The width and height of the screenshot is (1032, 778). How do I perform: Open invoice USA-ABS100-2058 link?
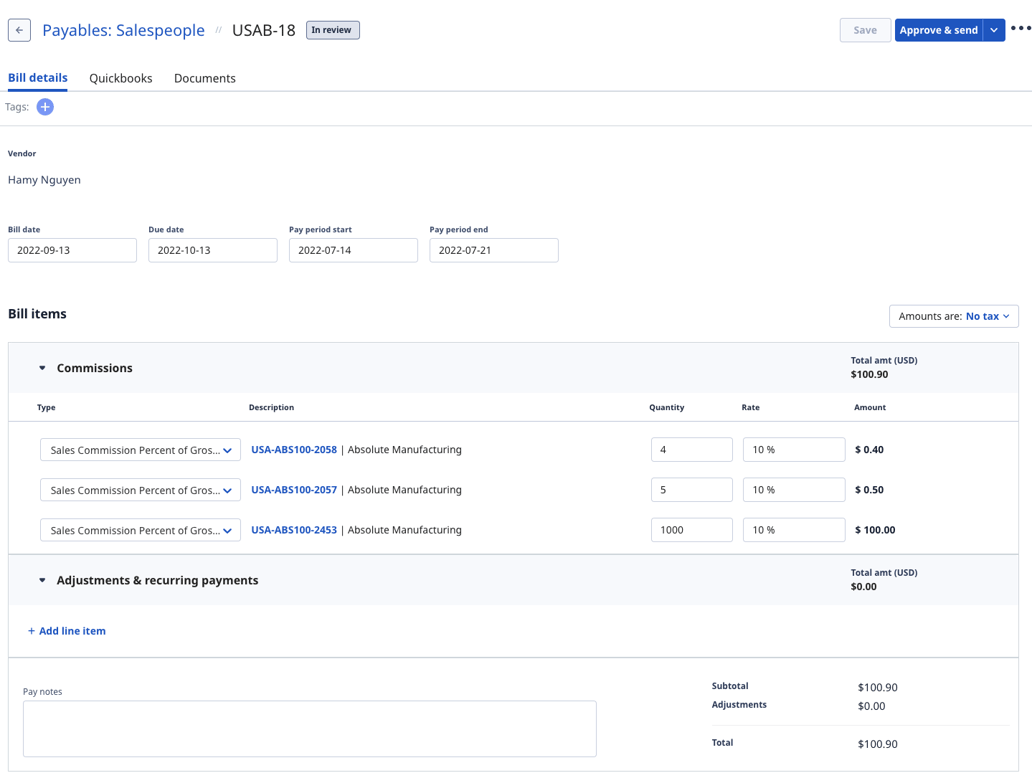(293, 449)
